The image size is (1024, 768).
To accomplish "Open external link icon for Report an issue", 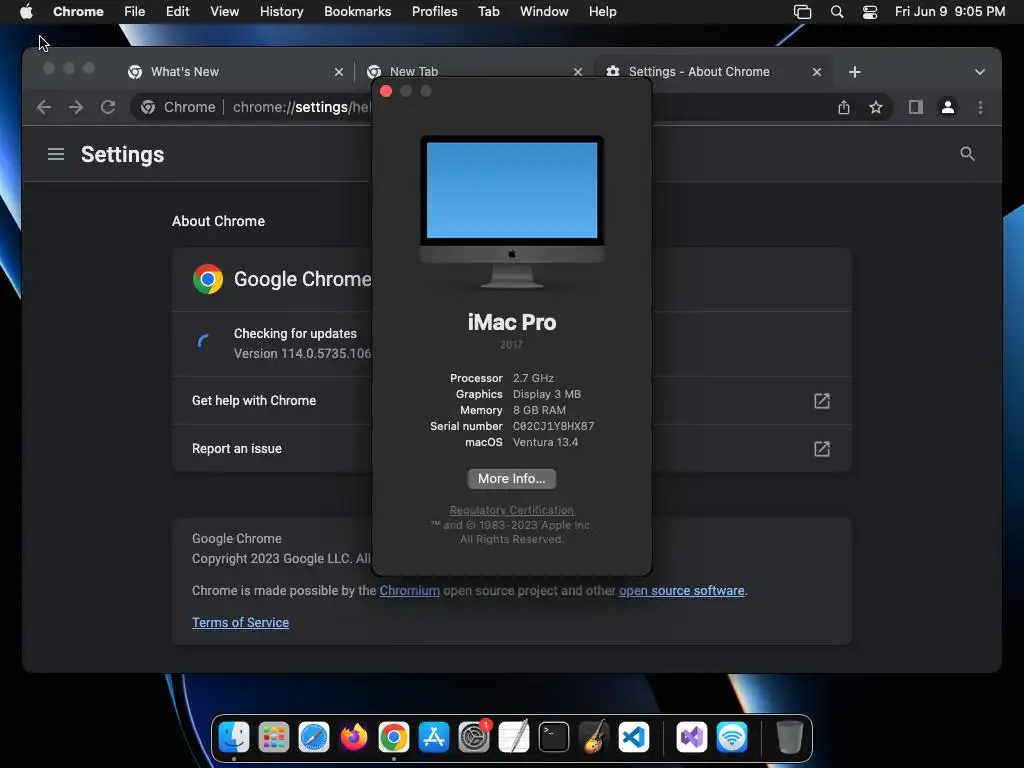I will click(822, 449).
